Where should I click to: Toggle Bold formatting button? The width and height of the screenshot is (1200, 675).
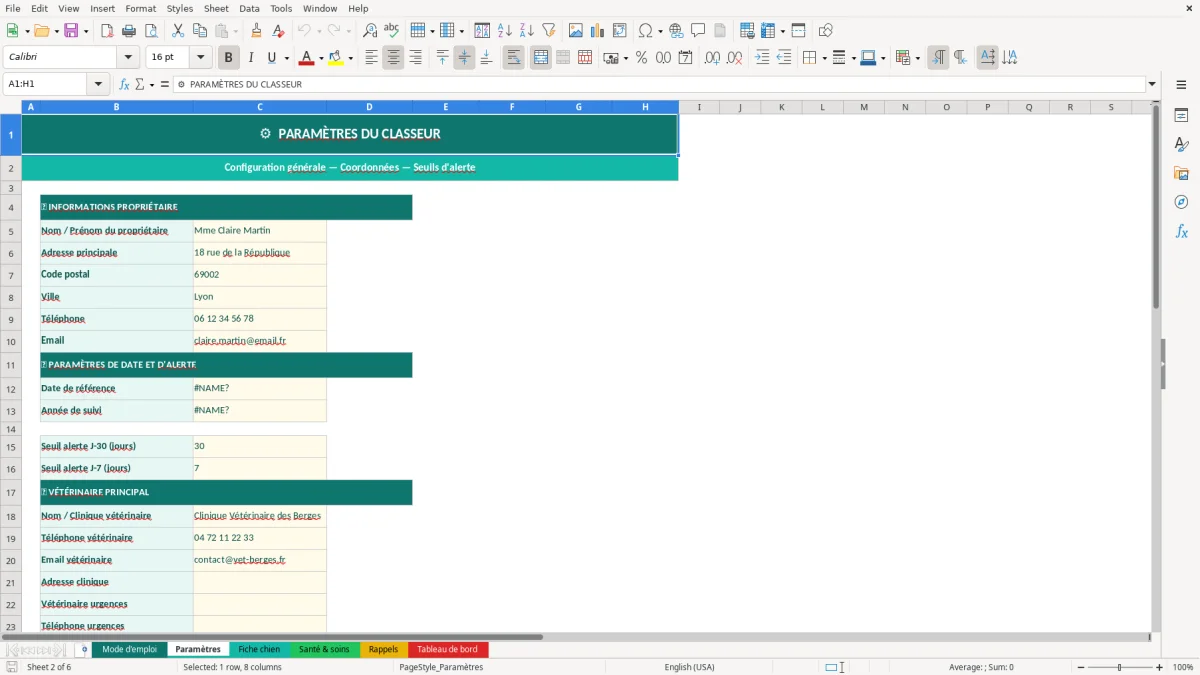point(229,58)
